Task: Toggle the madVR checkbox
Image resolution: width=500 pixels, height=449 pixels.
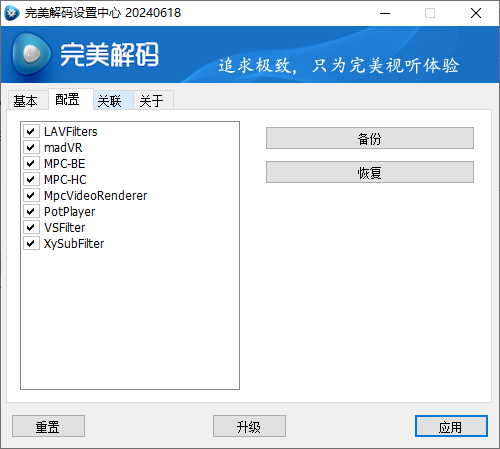Action: (x=31, y=147)
